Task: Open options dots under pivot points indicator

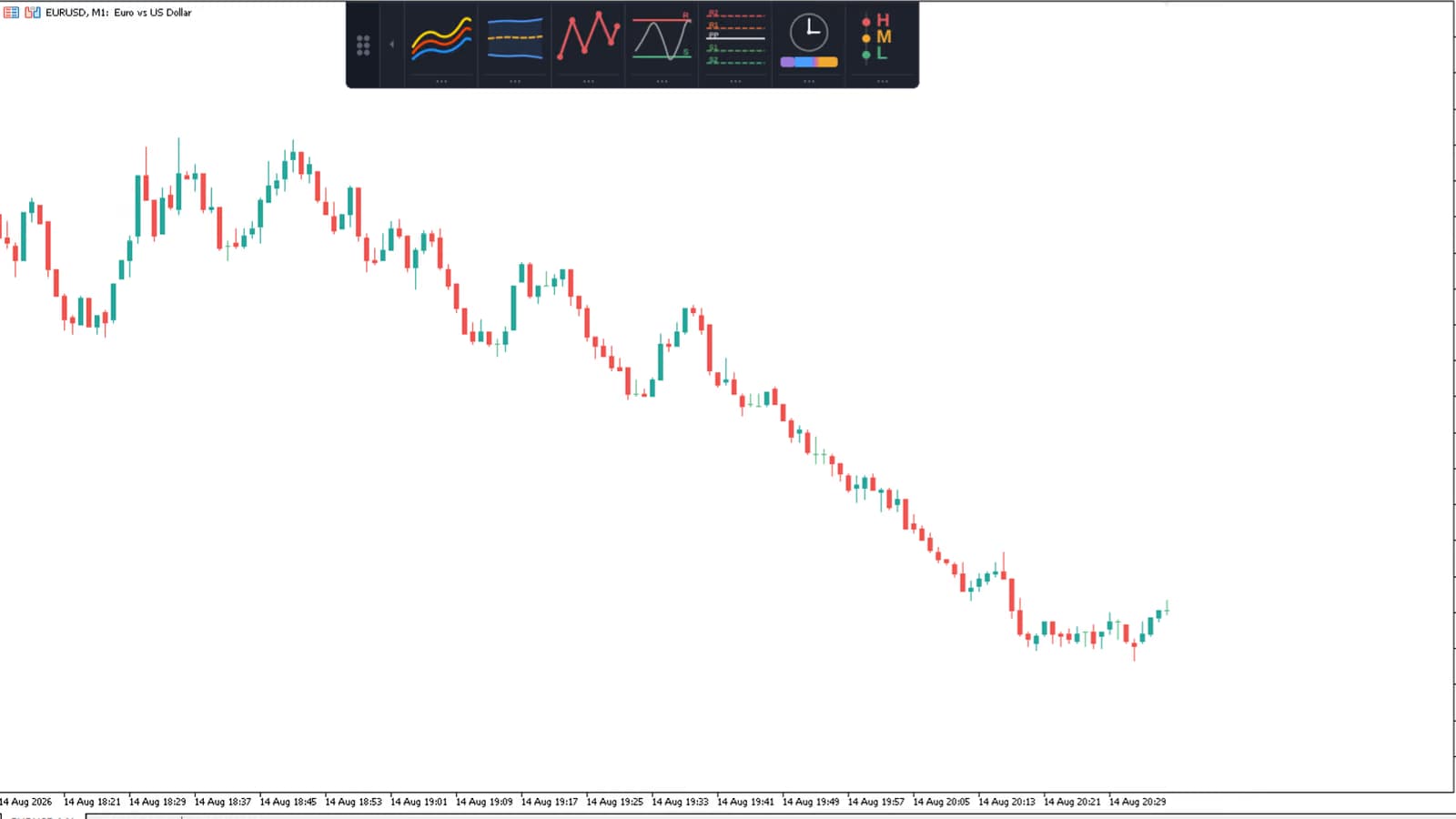Action: tap(735, 81)
